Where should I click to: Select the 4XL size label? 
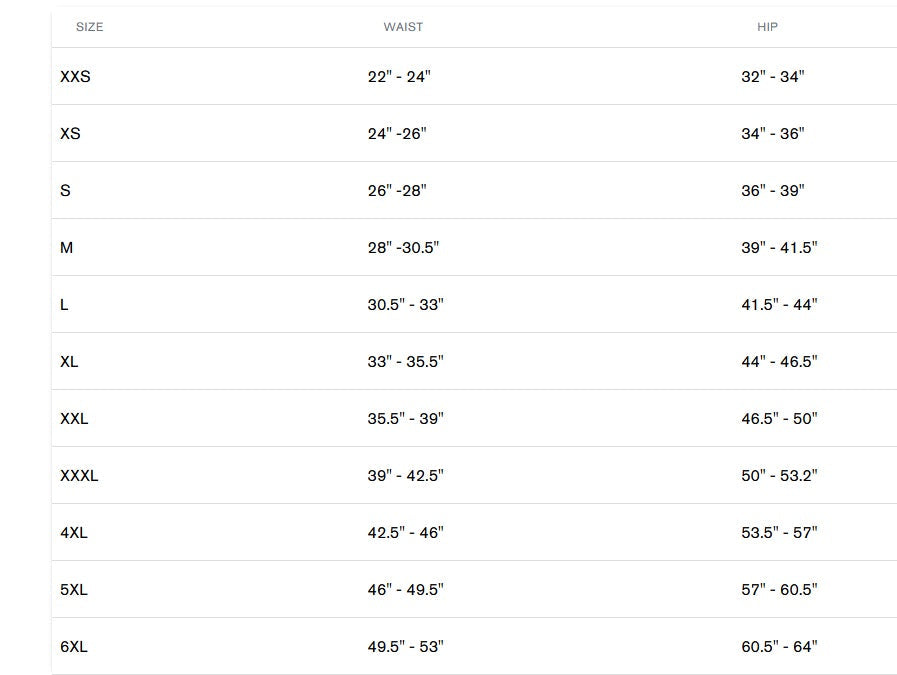tap(74, 532)
